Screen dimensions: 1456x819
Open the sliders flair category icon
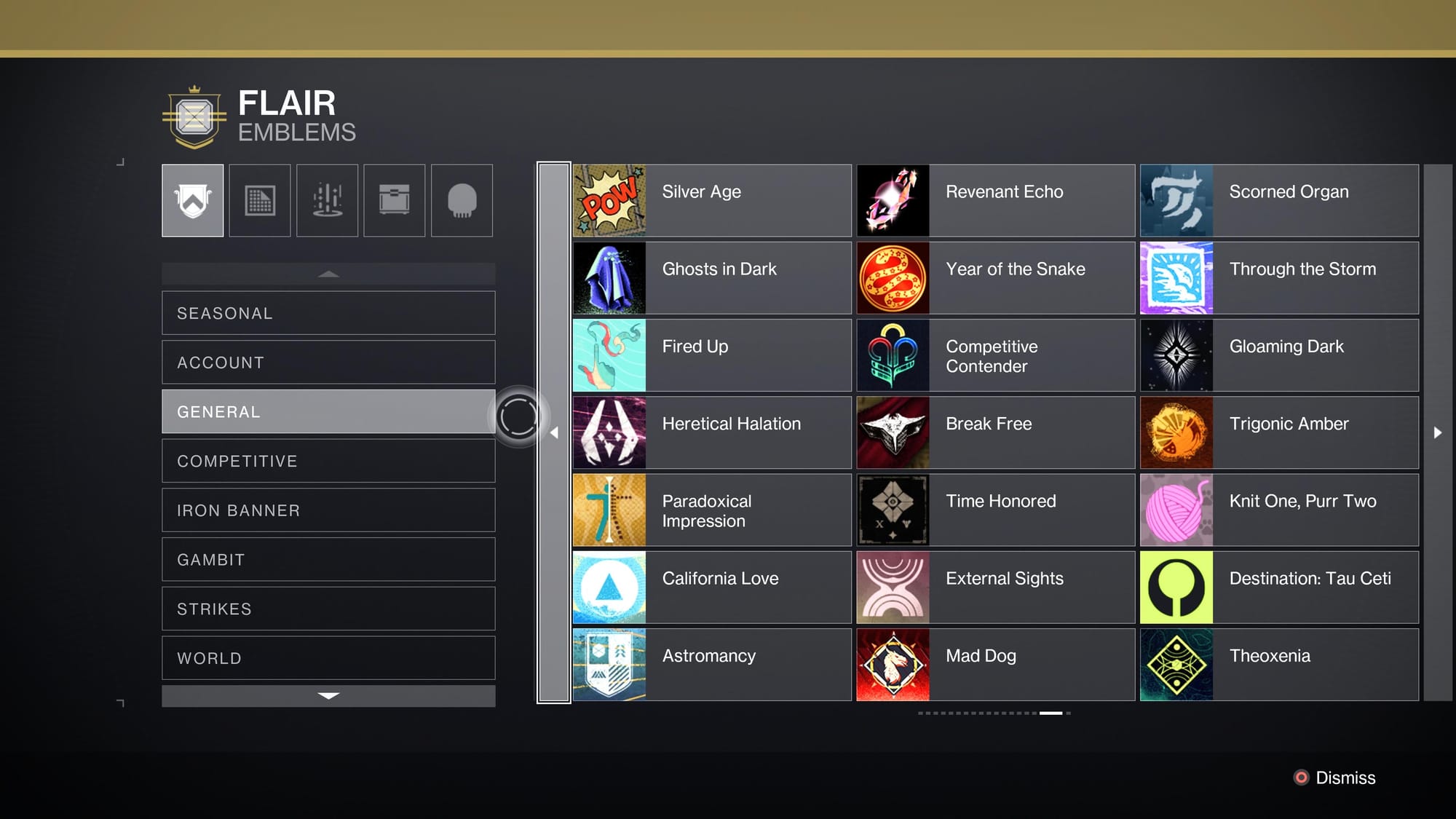(327, 200)
